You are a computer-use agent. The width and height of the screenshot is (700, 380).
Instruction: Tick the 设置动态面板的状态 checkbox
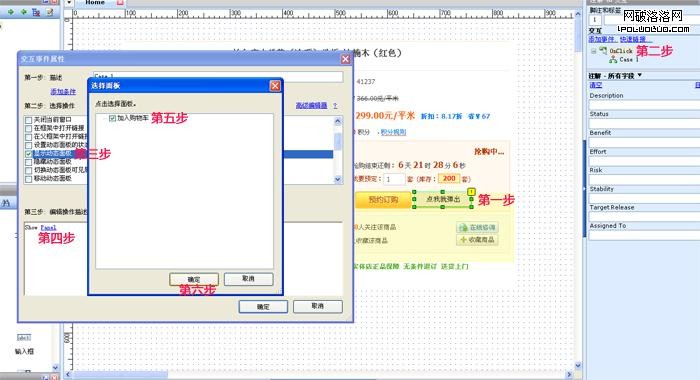click(29, 145)
